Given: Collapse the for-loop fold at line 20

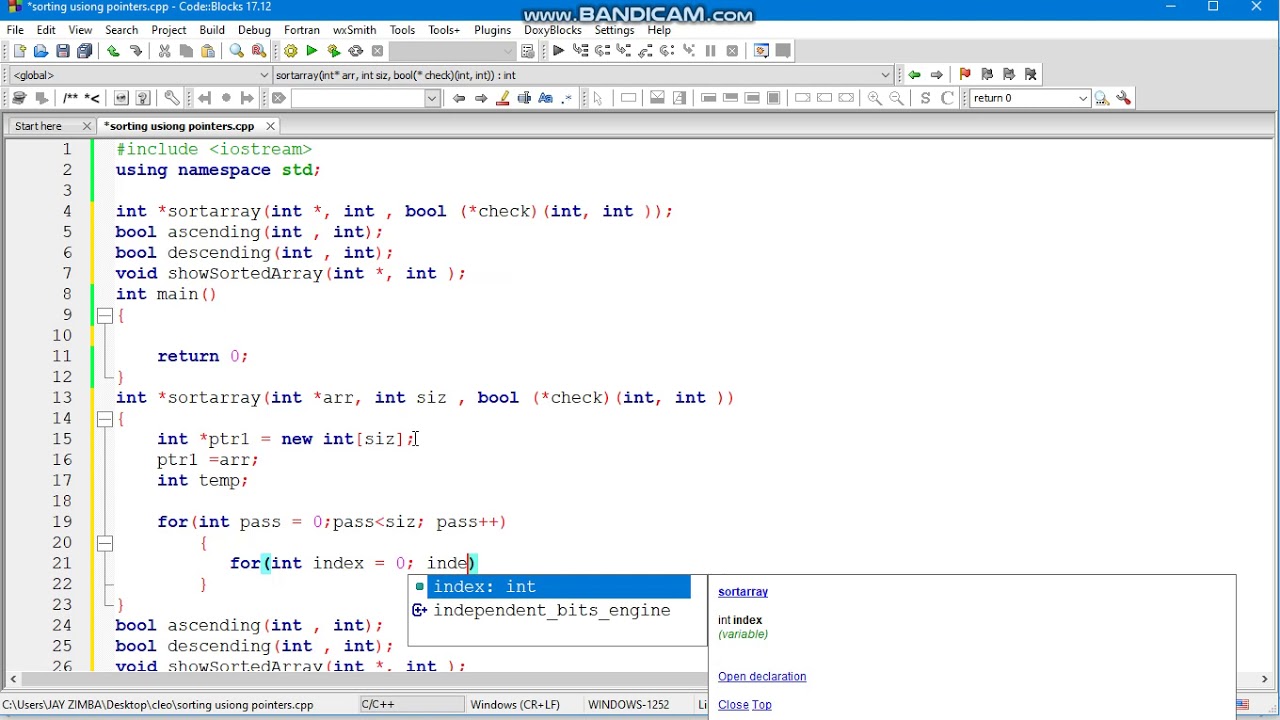Looking at the screenshot, I should 104,543.
